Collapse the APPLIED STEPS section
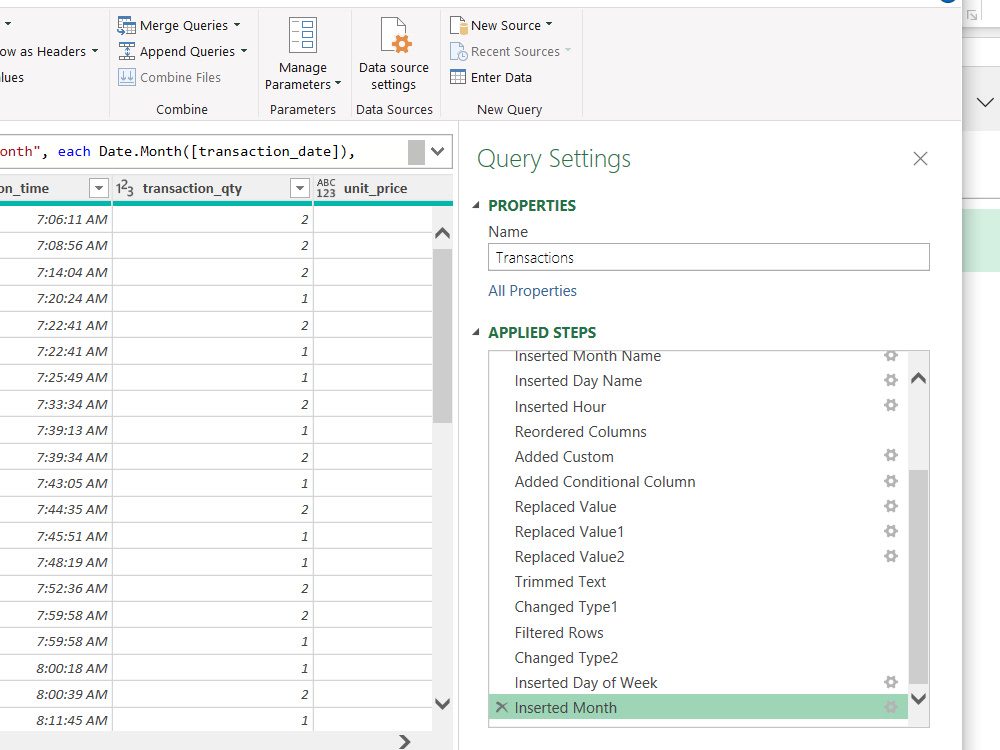Viewport: 1000px width, 750px height. (x=476, y=332)
